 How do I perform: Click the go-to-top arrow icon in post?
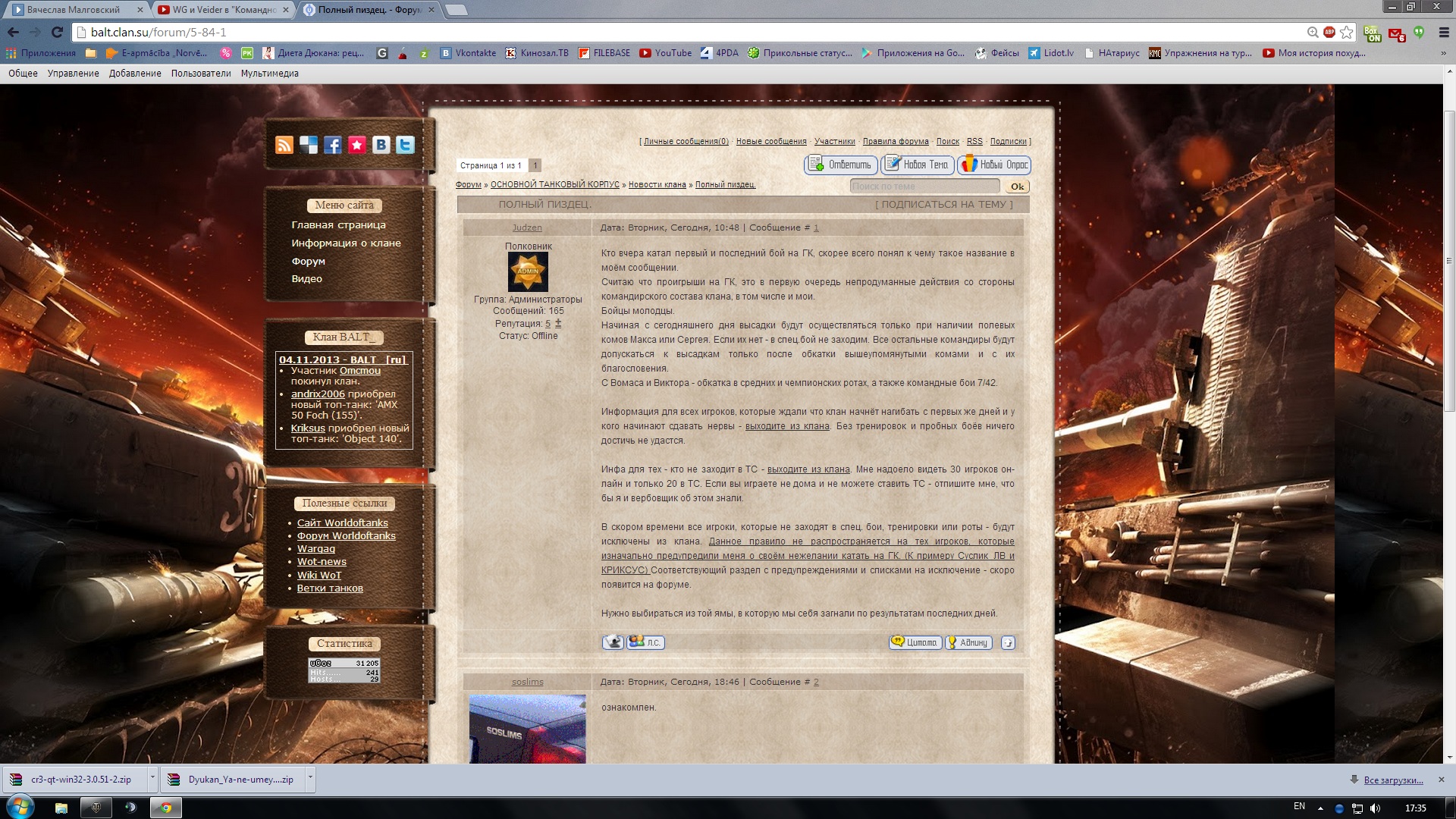1008,642
